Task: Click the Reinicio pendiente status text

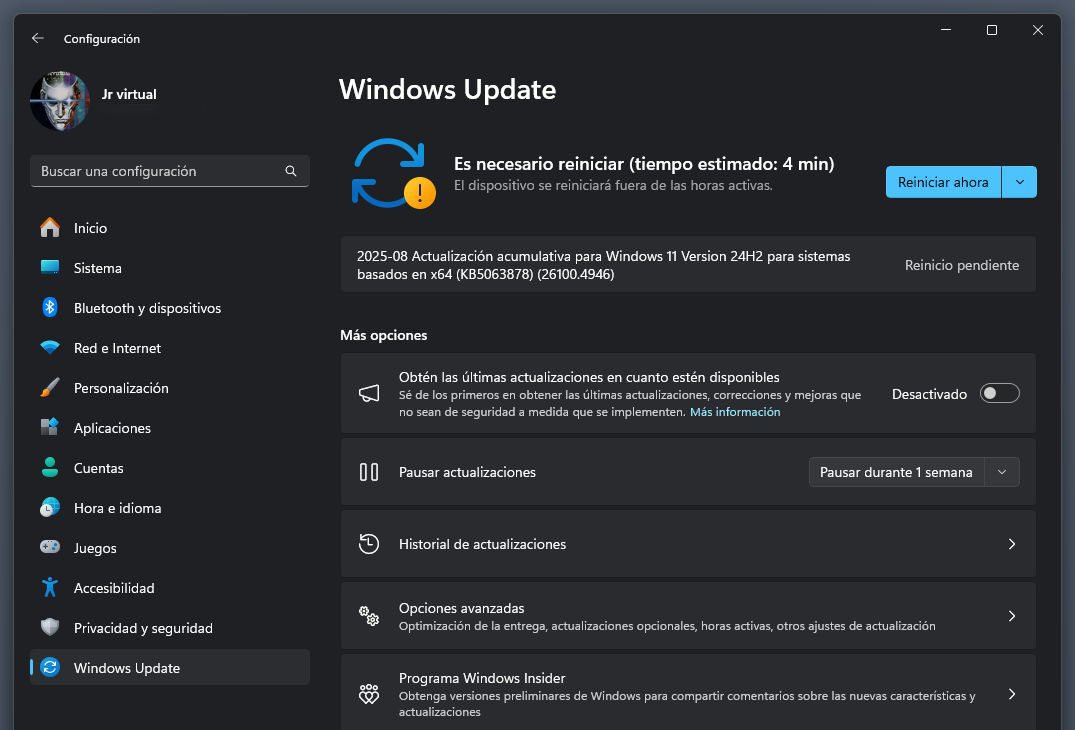Action: click(961, 265)
